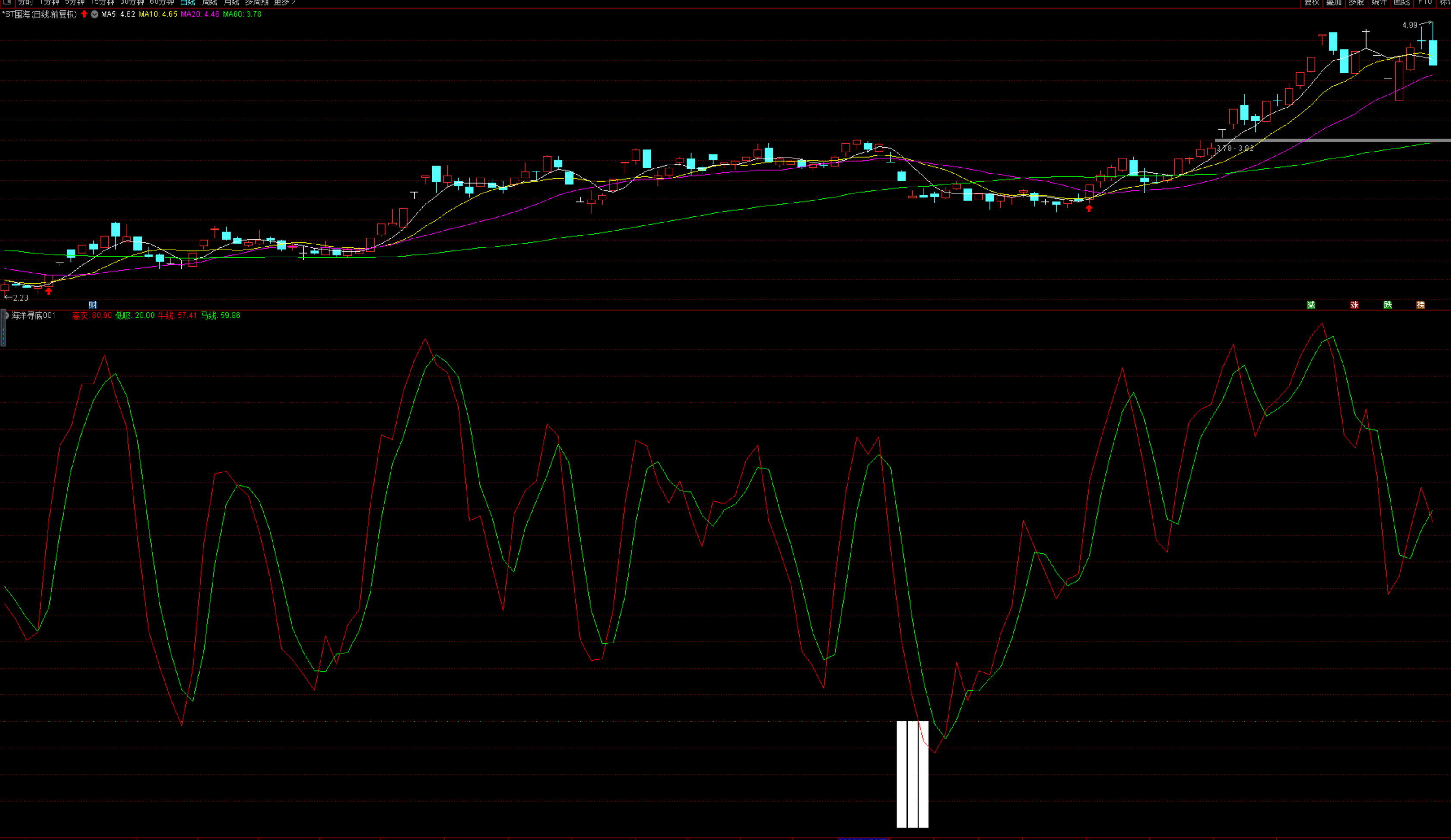The height and width of the screenshot is (840, 1451).
Task: Click the *ST围海 (日线.前复权) title
Action: pos(39,14)
